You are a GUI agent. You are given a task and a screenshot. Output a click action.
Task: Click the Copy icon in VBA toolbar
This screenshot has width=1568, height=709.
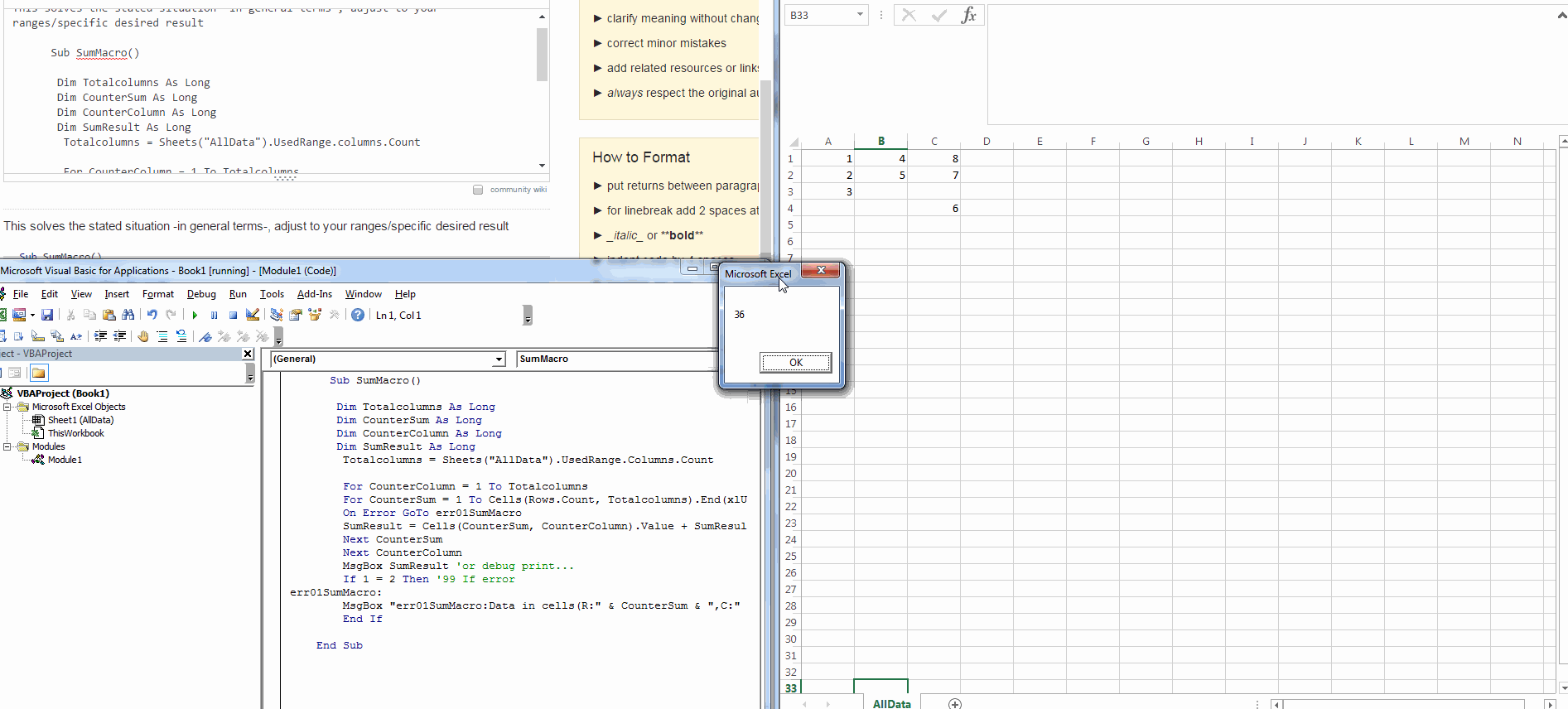tap(89, 315)
